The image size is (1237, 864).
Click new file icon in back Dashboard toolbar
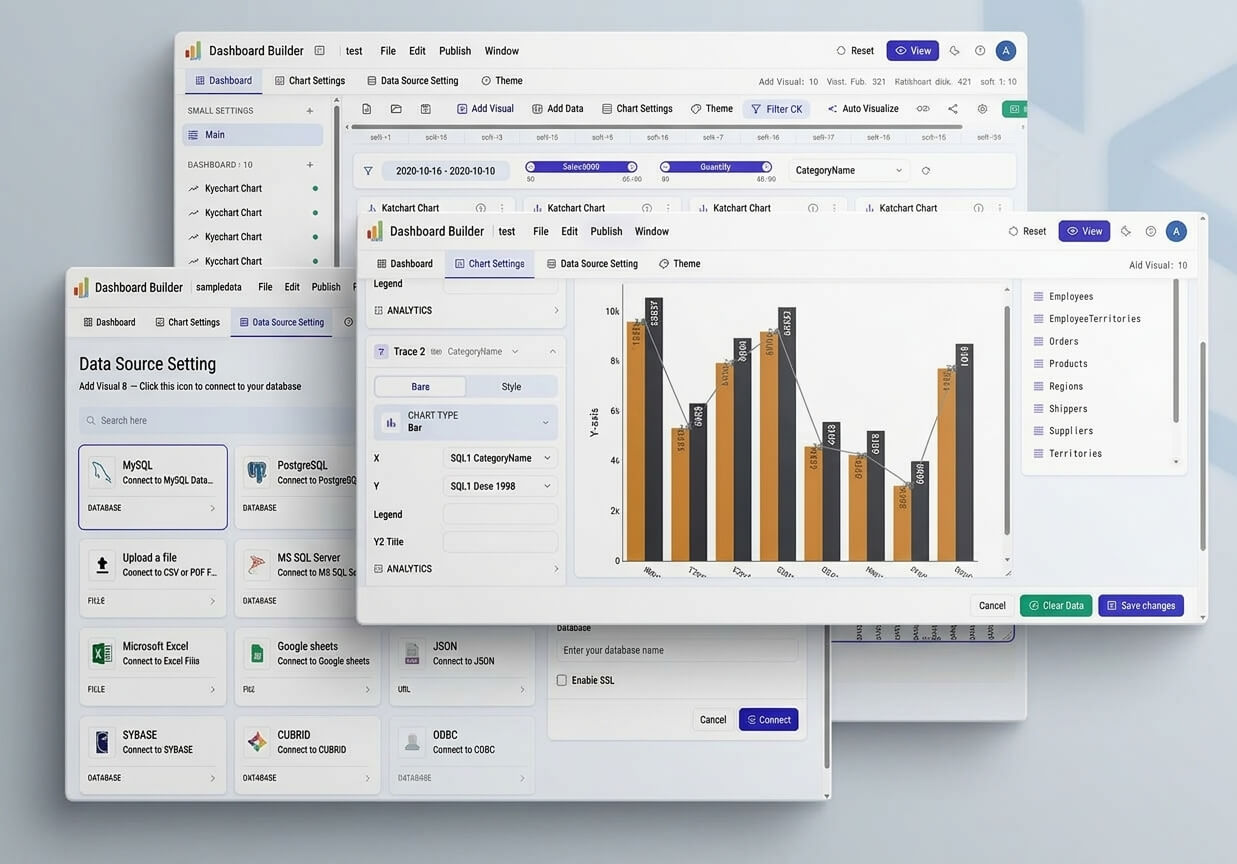(367, 109)
